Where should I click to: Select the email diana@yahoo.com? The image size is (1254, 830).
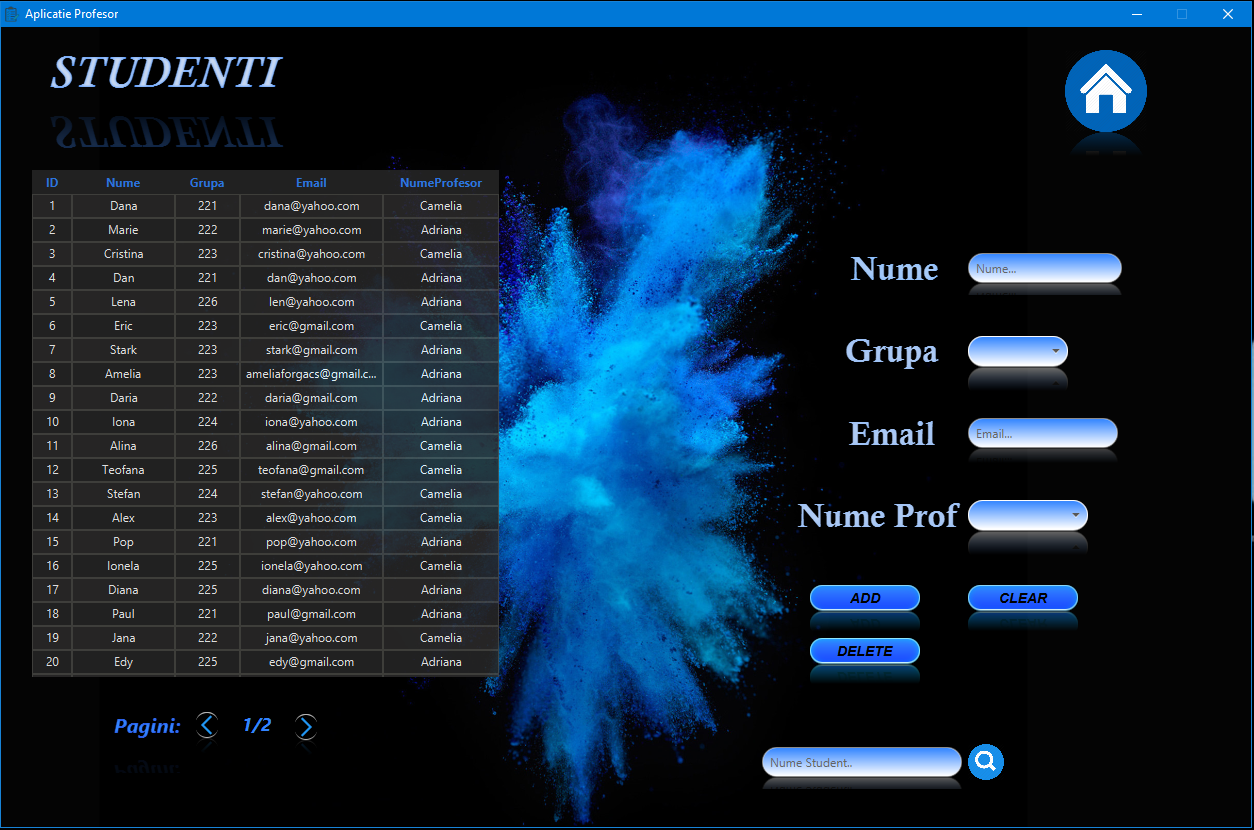tap(311, 590)
